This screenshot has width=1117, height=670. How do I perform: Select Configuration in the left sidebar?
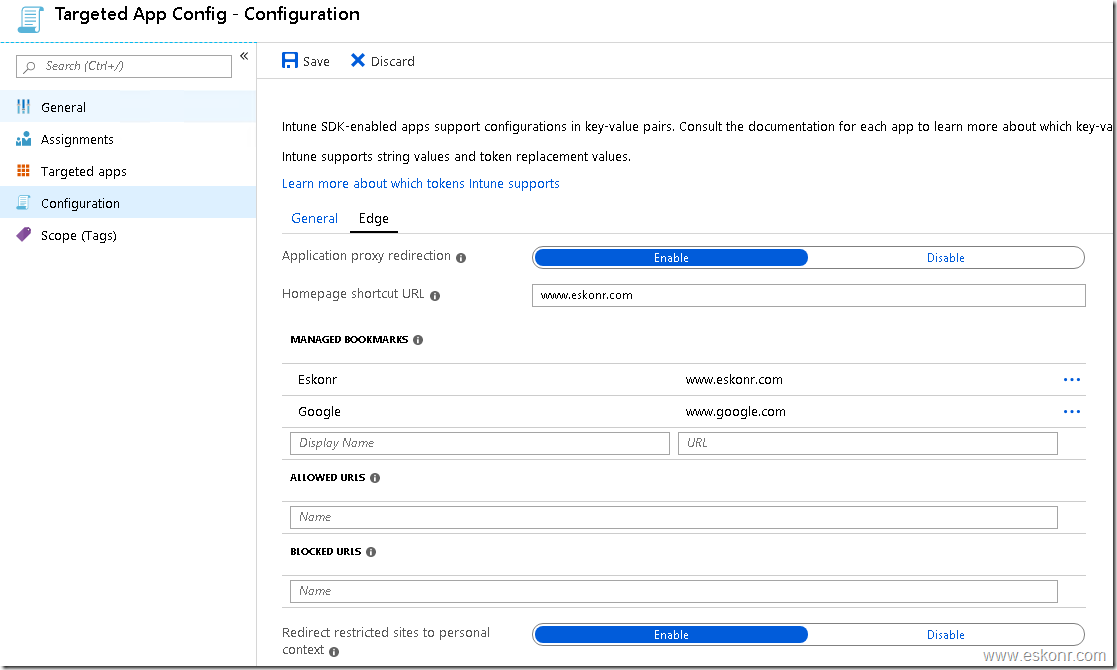(81, 203)
